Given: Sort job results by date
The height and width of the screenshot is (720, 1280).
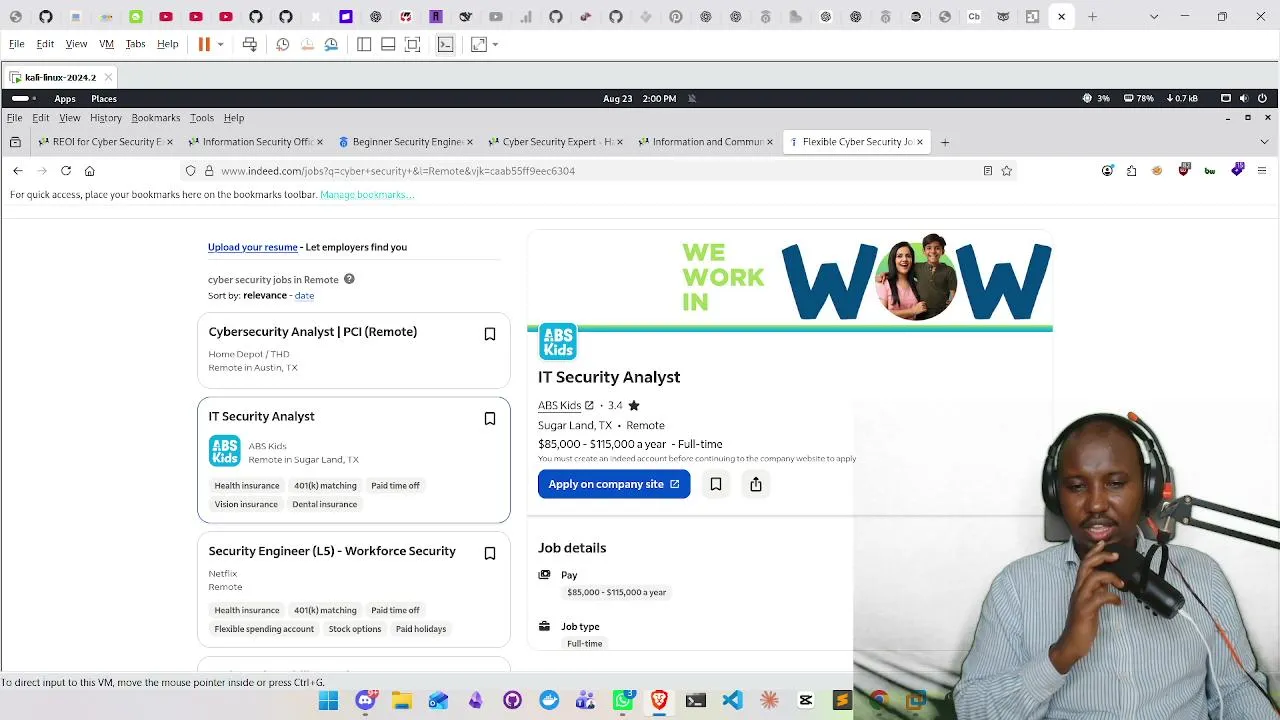Looking at the screenshot, I should (x=304, y=296).
